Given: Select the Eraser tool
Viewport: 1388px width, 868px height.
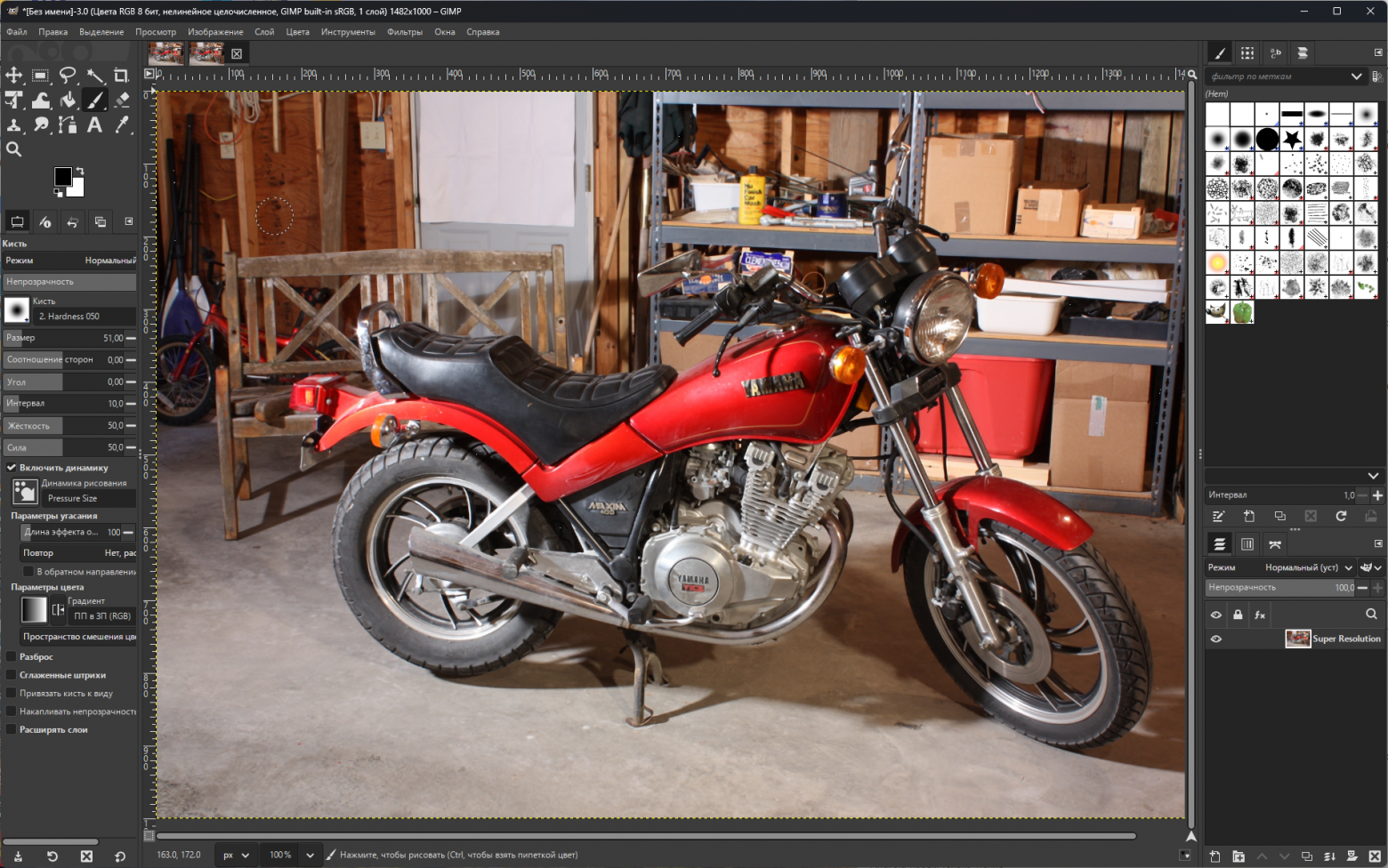Looking at the screenshot, I should pos(122,100).
